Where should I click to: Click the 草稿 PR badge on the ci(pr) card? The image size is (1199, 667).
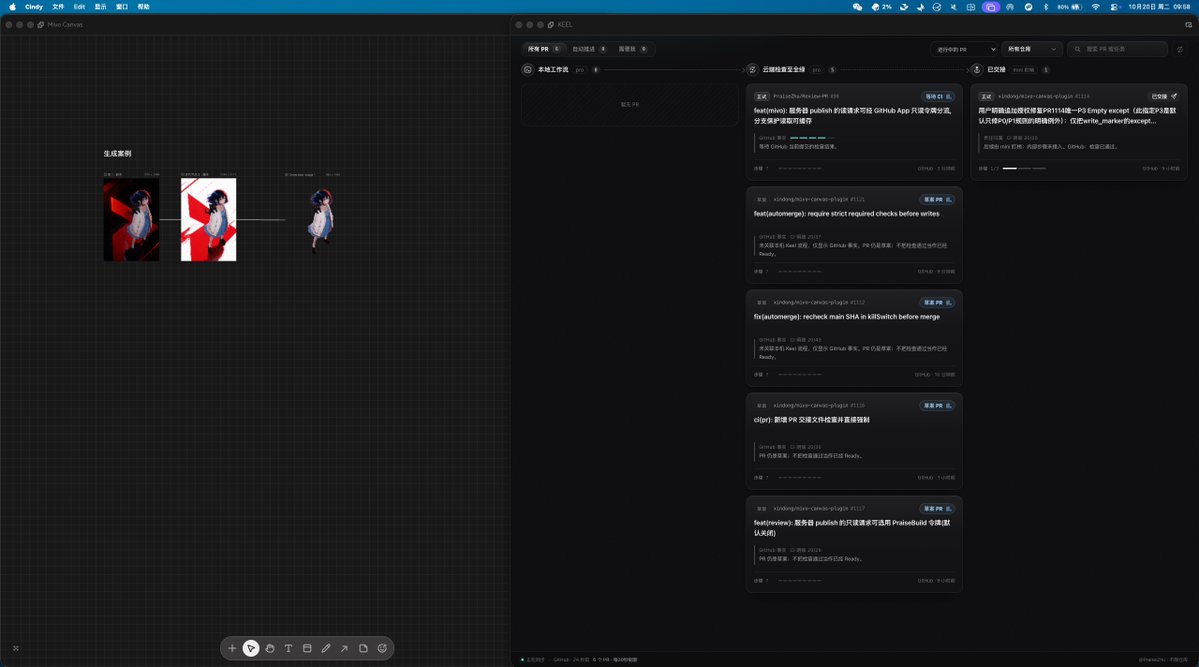pyautogui.click(x=937, y=405)
